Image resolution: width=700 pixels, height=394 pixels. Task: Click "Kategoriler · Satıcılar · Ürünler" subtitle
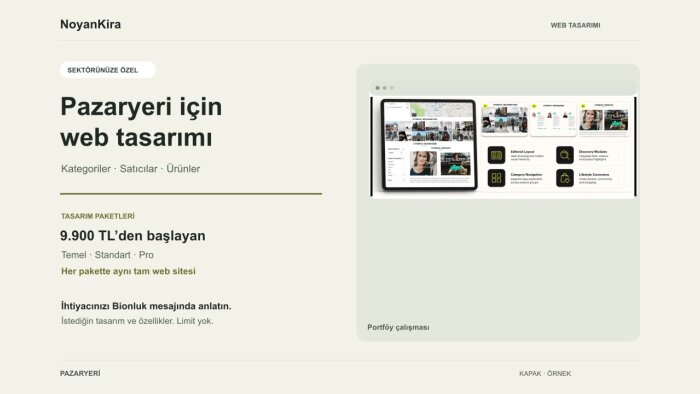[x=130, y=169]
